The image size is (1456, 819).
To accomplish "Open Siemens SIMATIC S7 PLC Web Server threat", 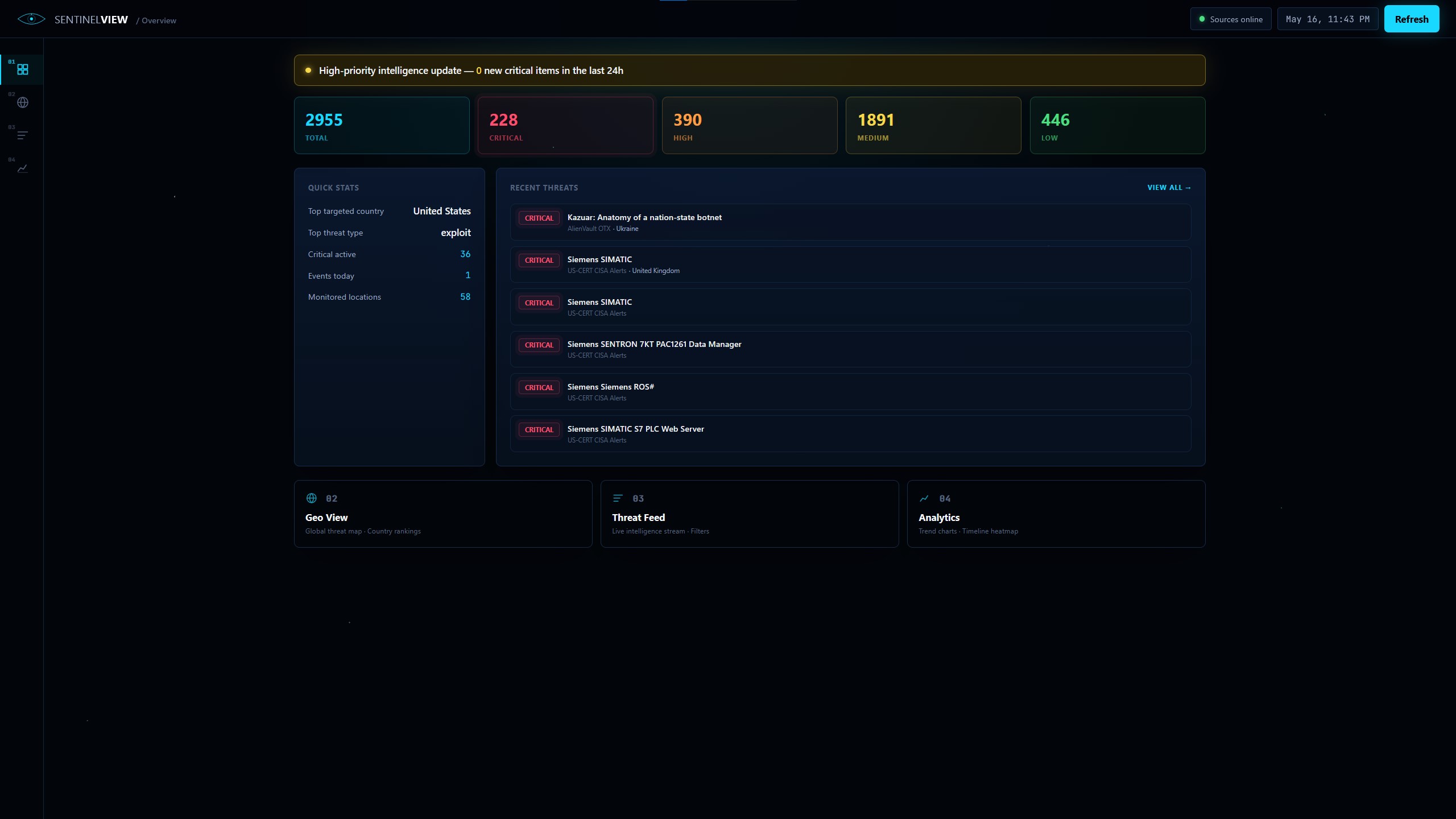I will (x=850, y=434).
